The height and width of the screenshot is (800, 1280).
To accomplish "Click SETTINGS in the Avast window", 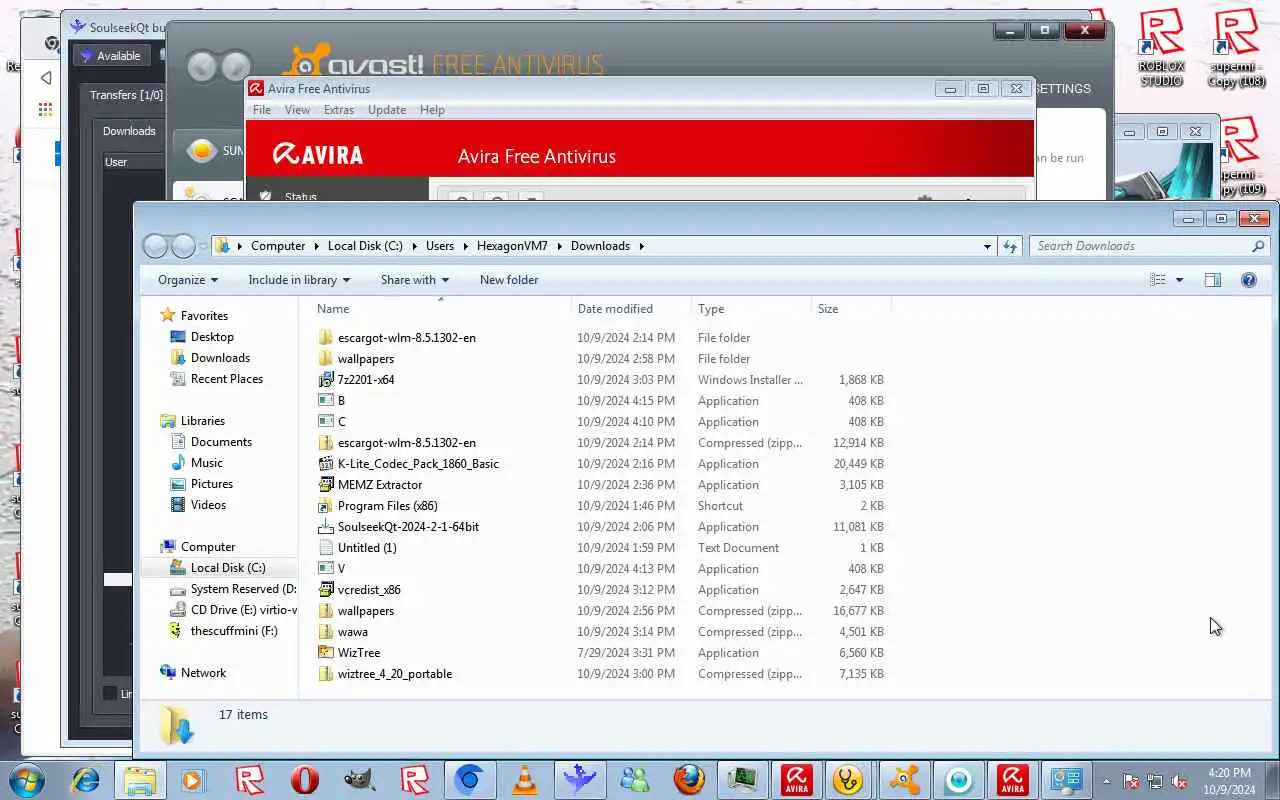I will coord(1062,89).
